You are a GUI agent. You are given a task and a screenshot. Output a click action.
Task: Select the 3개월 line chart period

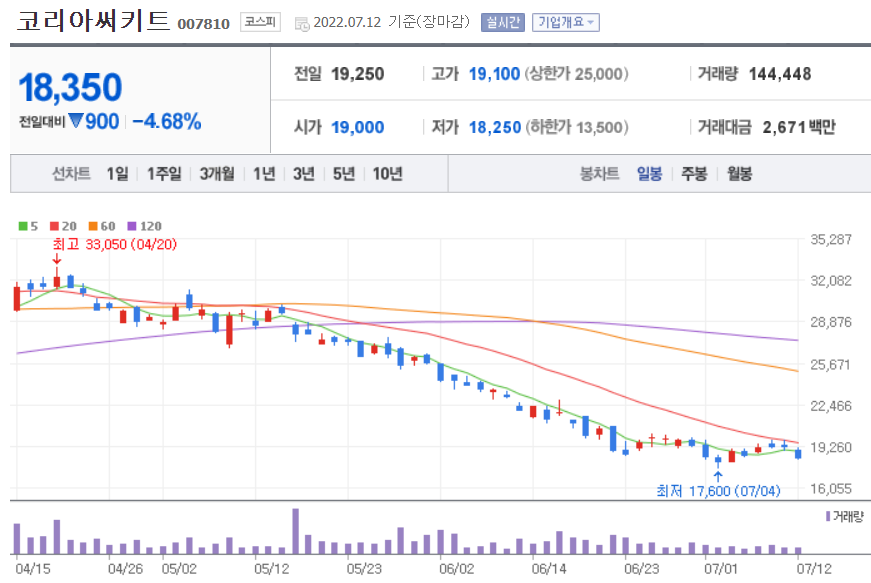click(x=217, y=174)
